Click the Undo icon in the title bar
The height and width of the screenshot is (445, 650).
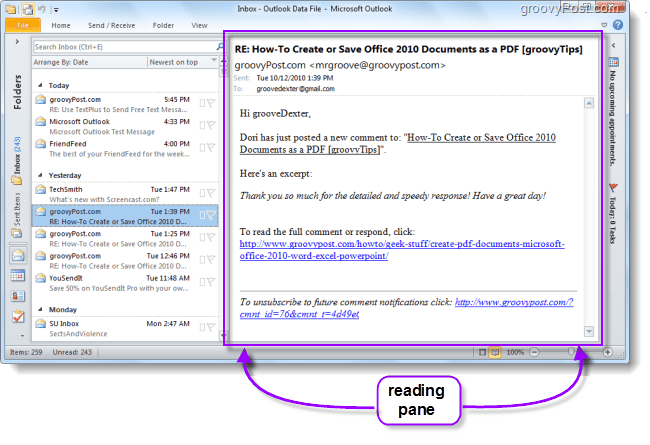point(42,9)
